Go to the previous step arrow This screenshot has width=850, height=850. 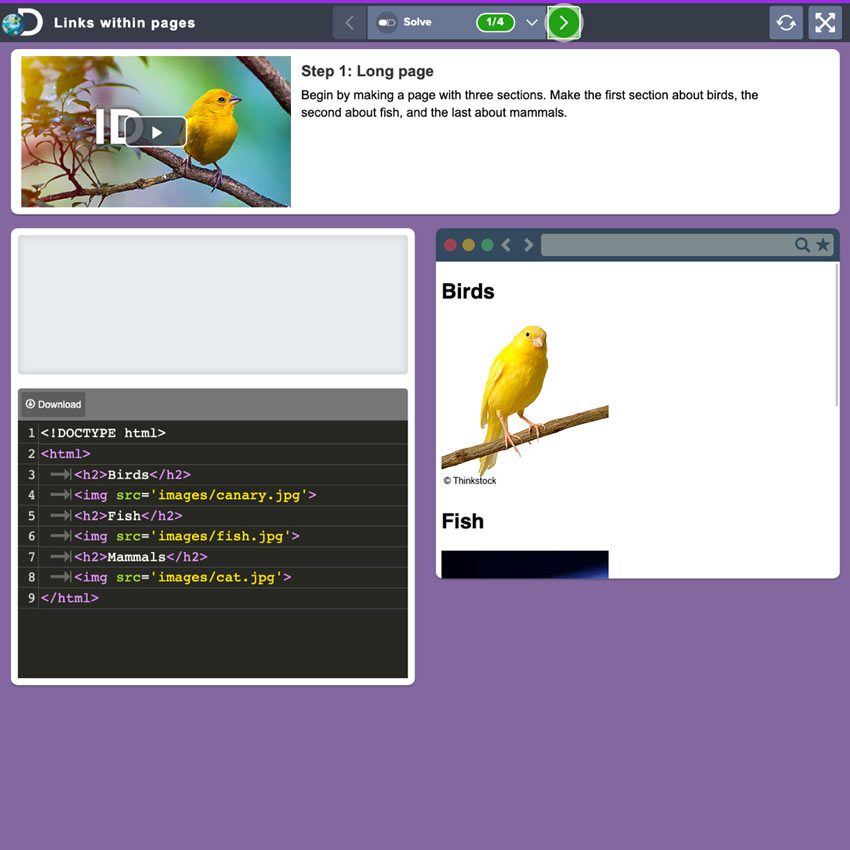pos(349,22)
